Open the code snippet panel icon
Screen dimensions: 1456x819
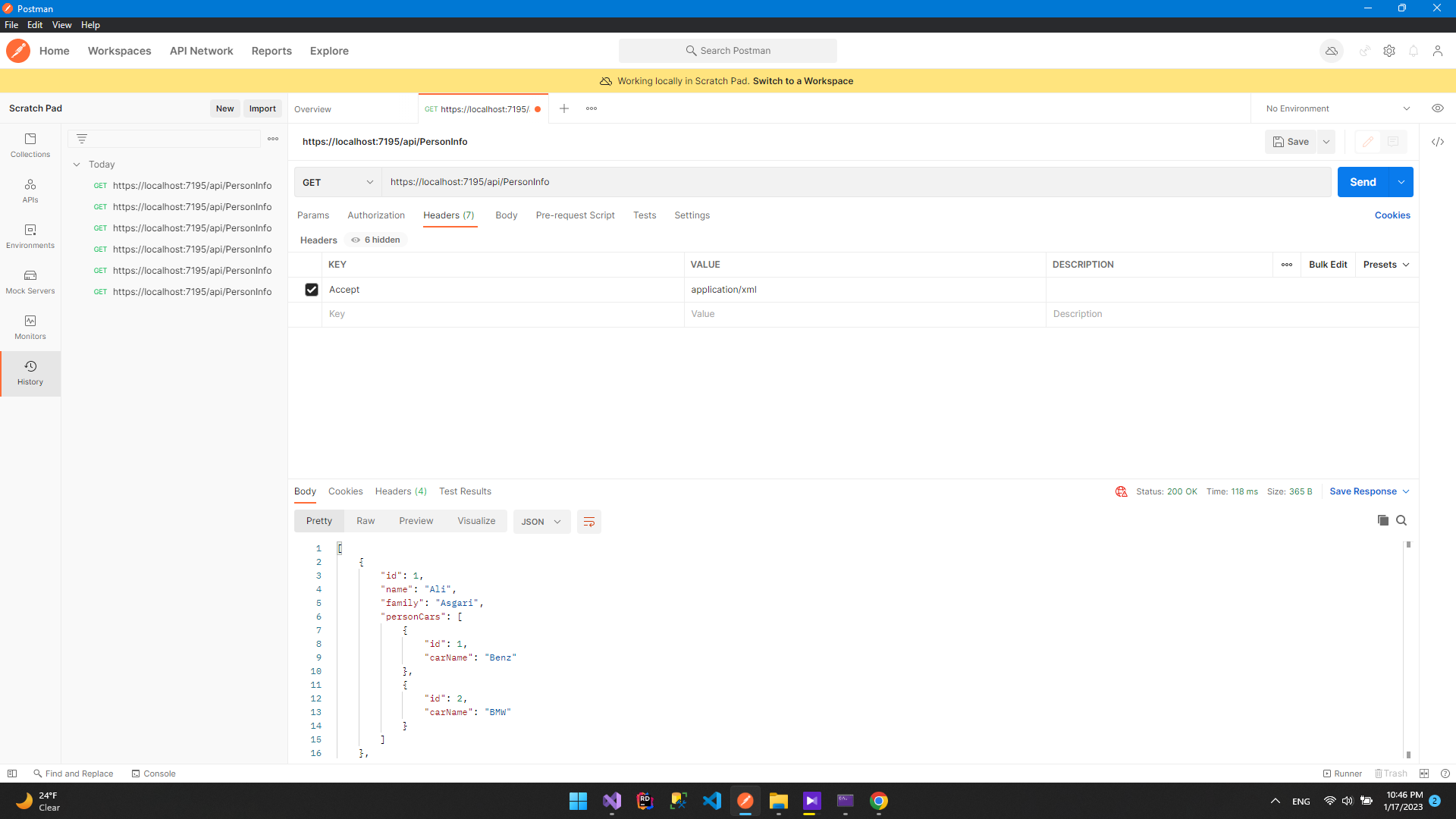pos(1438,142)
